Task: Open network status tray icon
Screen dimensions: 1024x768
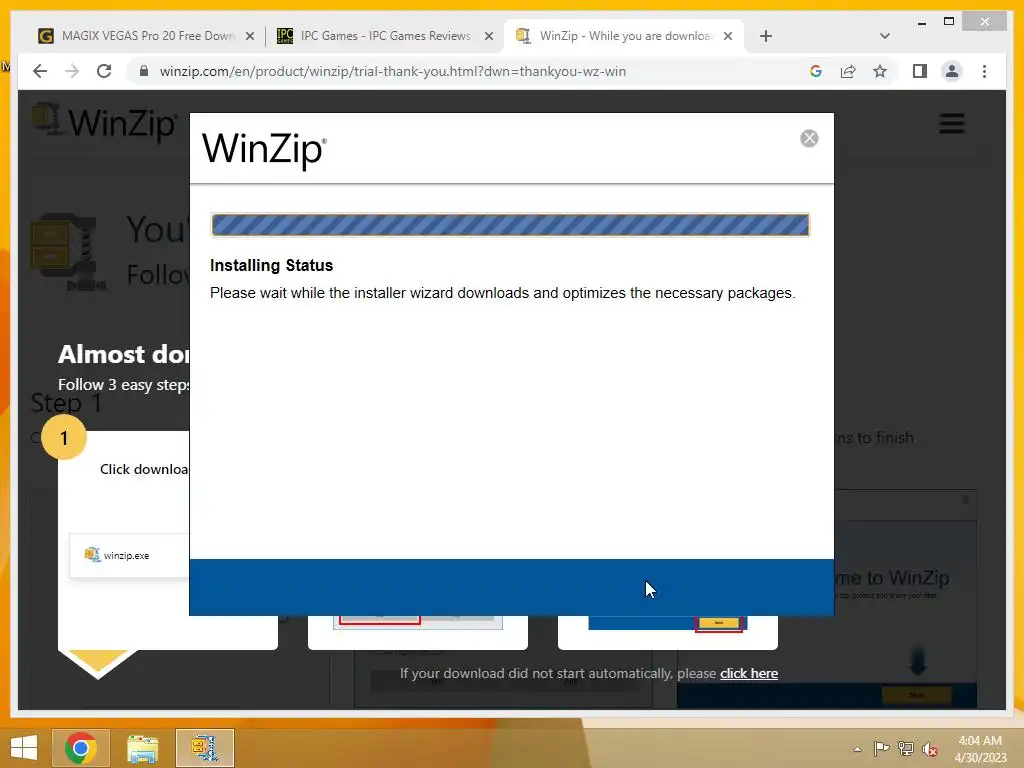Action: coord(906,749)
